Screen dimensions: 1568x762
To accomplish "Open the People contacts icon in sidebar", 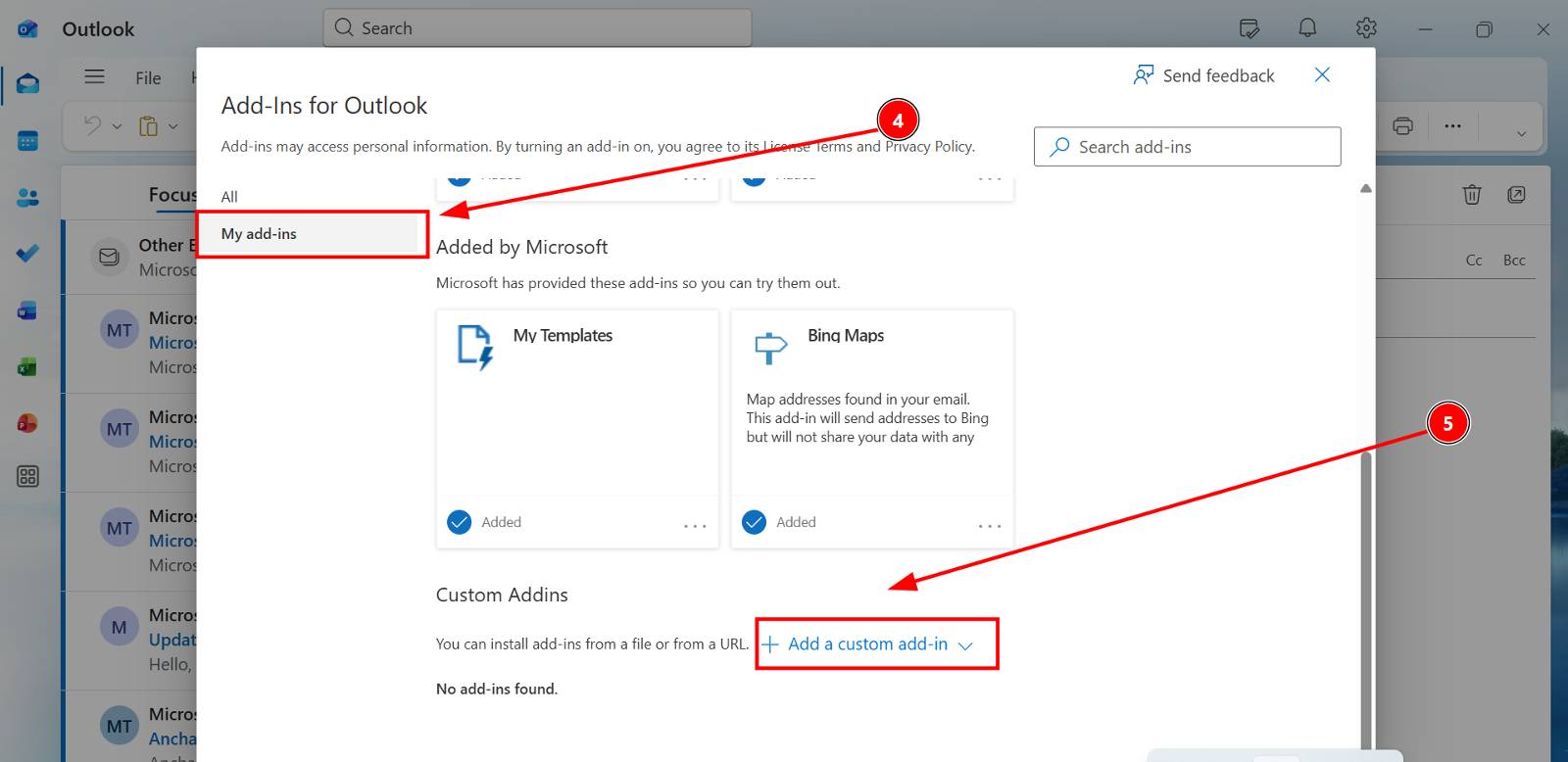I will coord(27,198).
